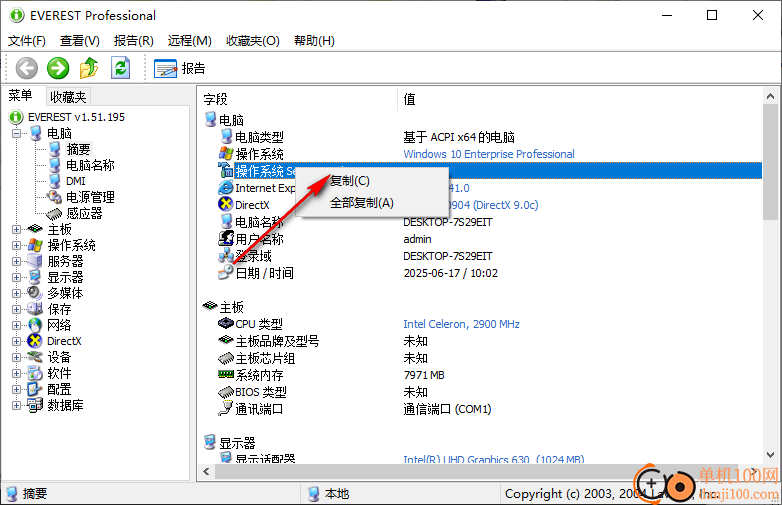Screen dimensions: 782x505
Task: Open the 帮助(H) menu
Action: [314, 40]
